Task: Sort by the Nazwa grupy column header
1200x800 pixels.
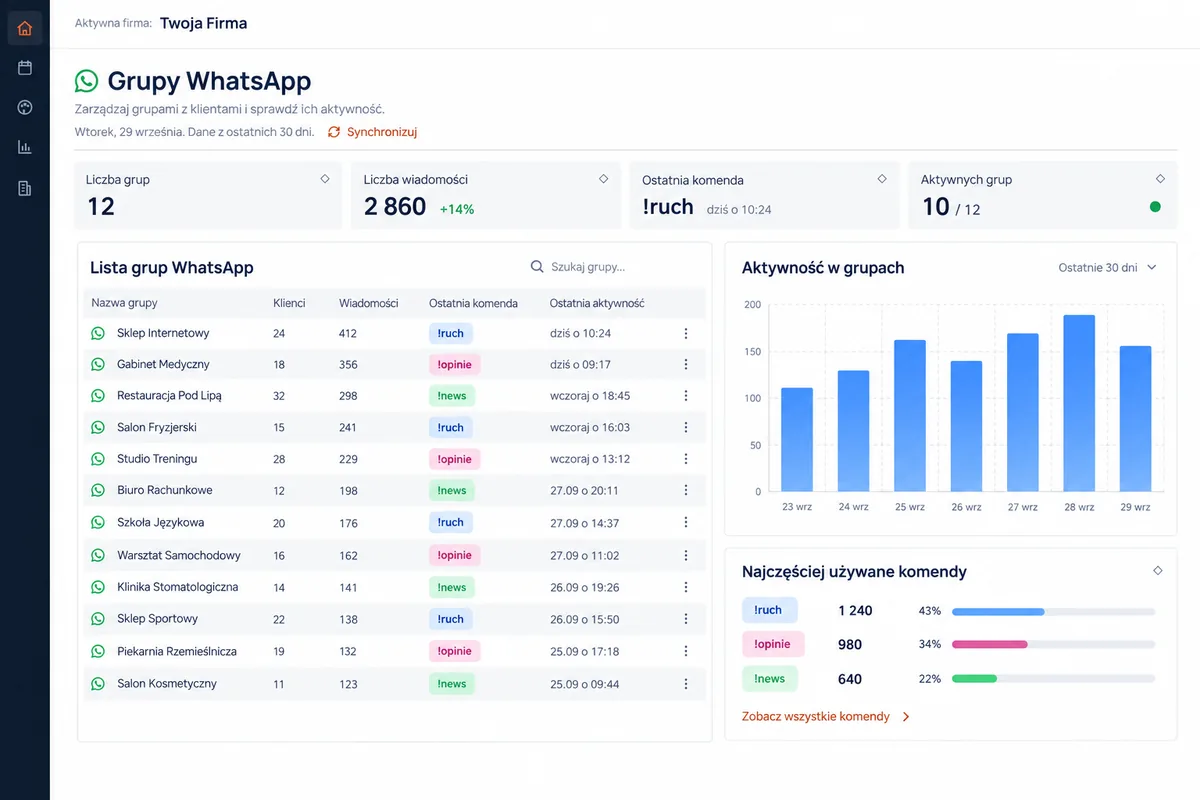Action: 124,303
